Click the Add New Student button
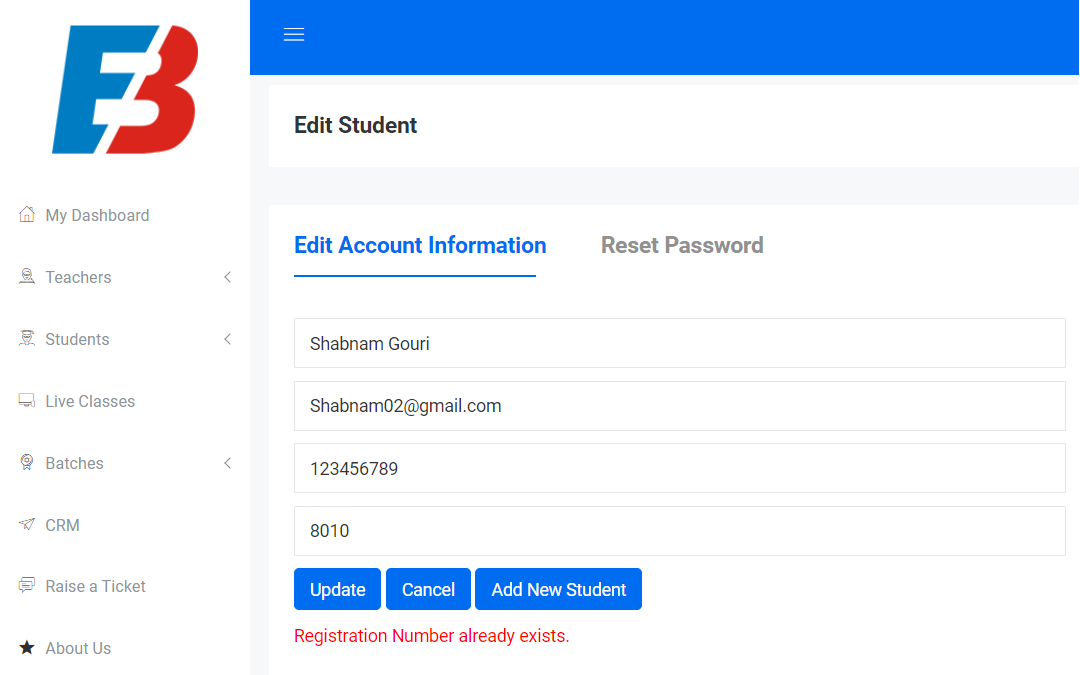This screenshot has height=675, width=1080. (558, 589)
